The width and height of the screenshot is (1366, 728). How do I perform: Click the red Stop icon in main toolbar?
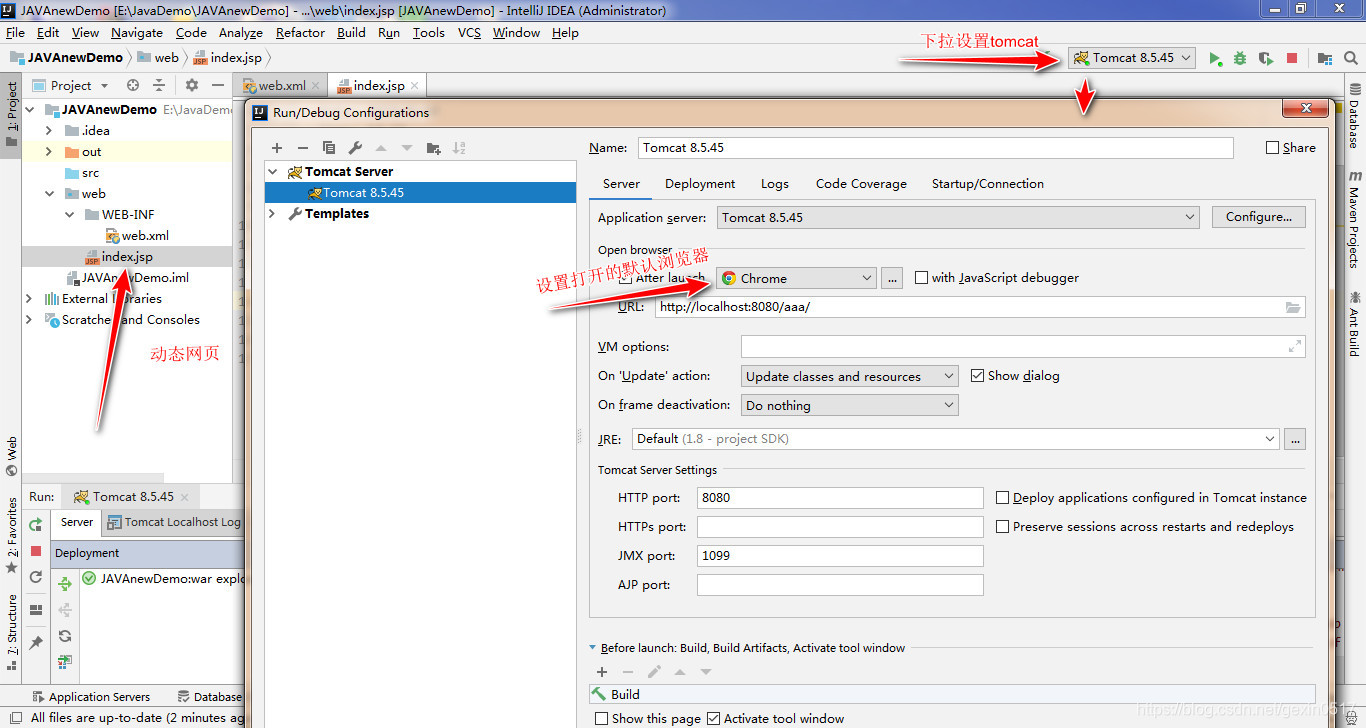click(1292, 58)
